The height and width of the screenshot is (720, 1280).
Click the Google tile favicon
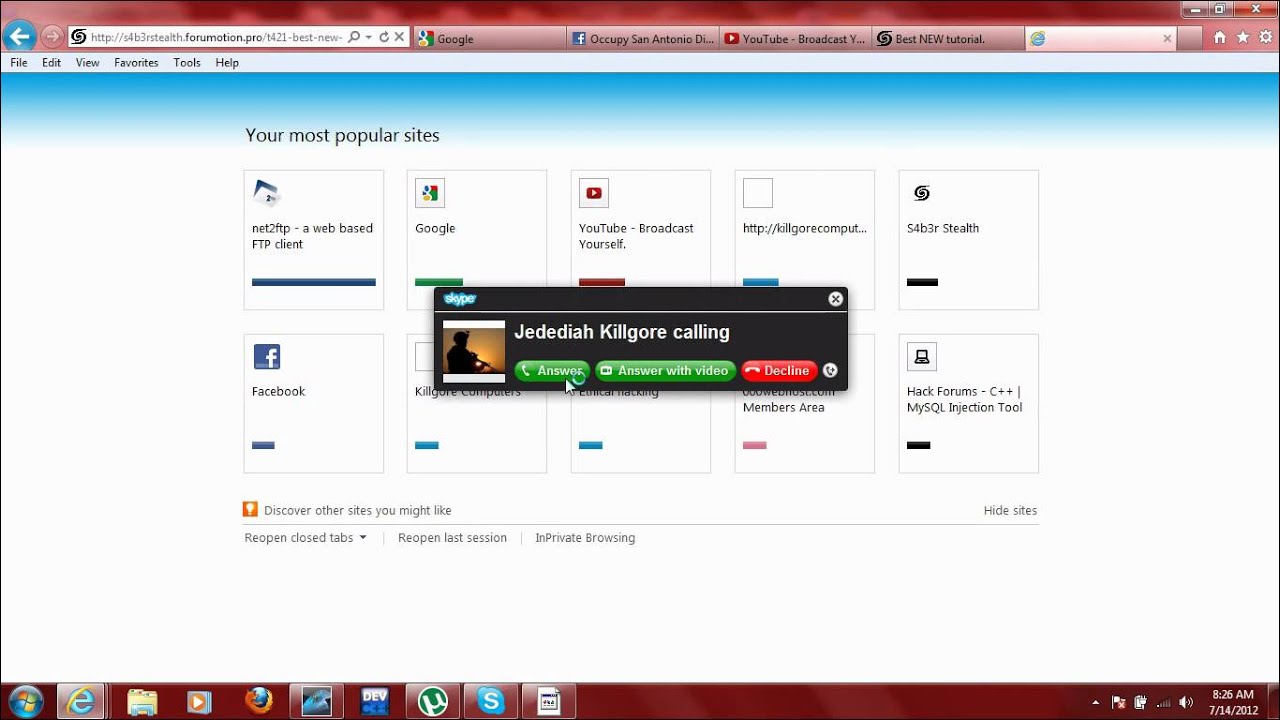coord(430,193)
